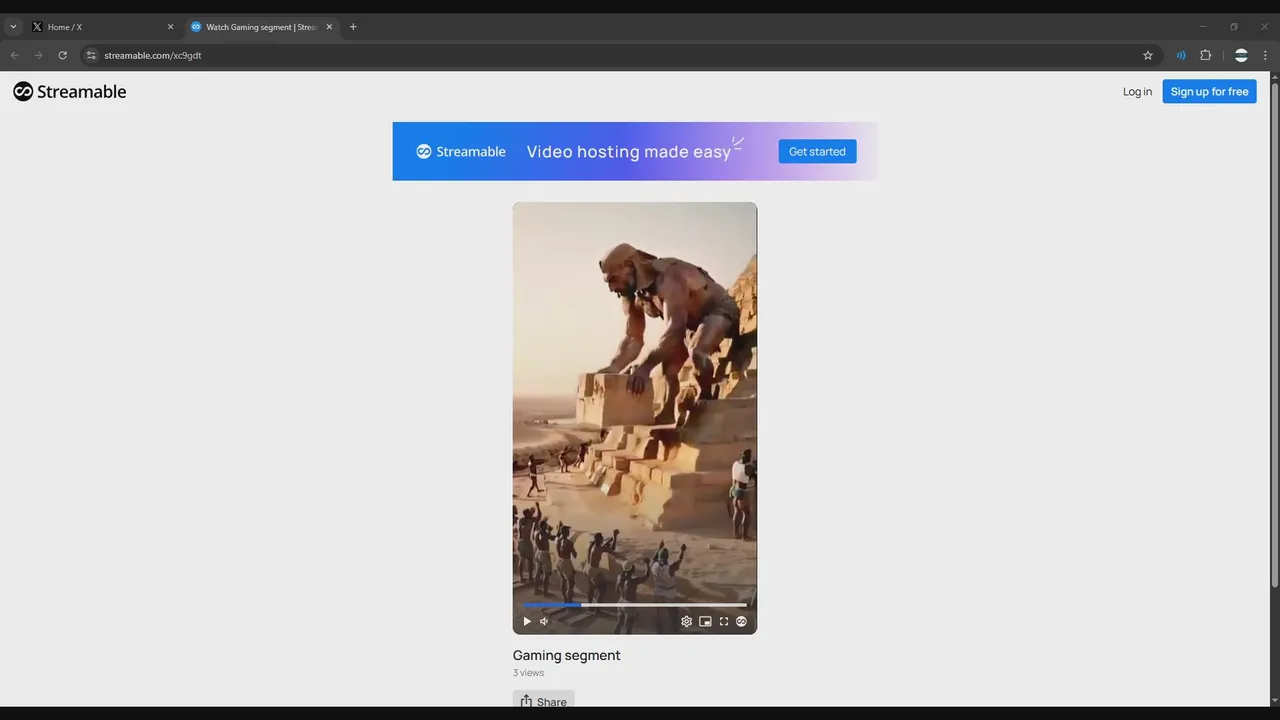This screenshot has height=720, width=1280.
Task: Enter fullscreen video mode
Action: 724,621
